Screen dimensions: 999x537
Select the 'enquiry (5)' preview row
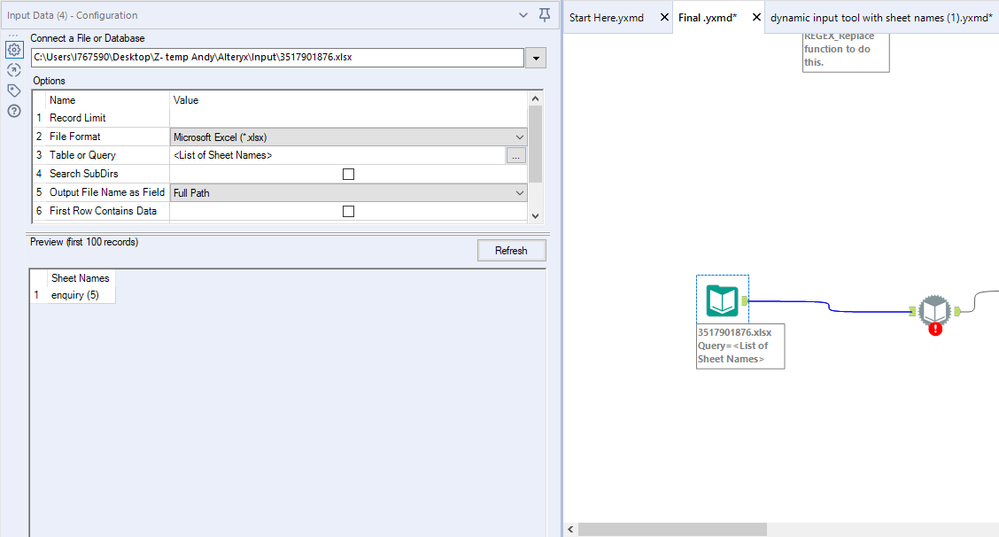click(75, 295)
